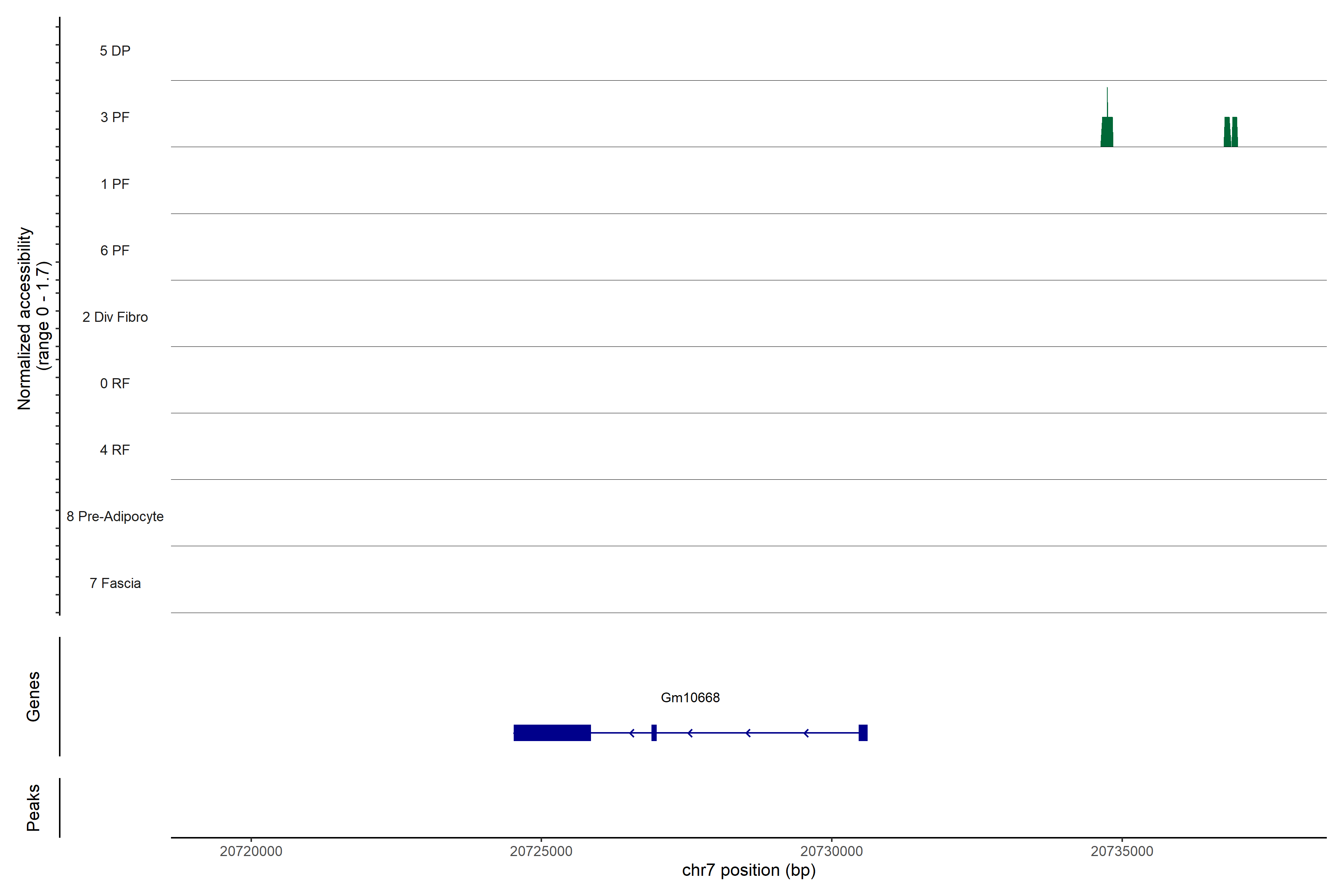Click the large Gm10668 exon block
Image resolution: width=1344 pixels, height=896 pixels.
(x=552, y=732)
